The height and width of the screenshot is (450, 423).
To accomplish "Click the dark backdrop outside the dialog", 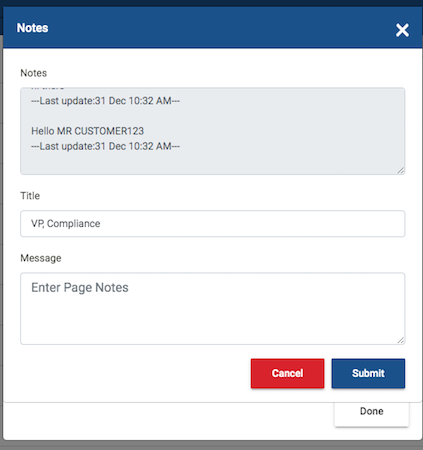I will click(x=211, y=445).
